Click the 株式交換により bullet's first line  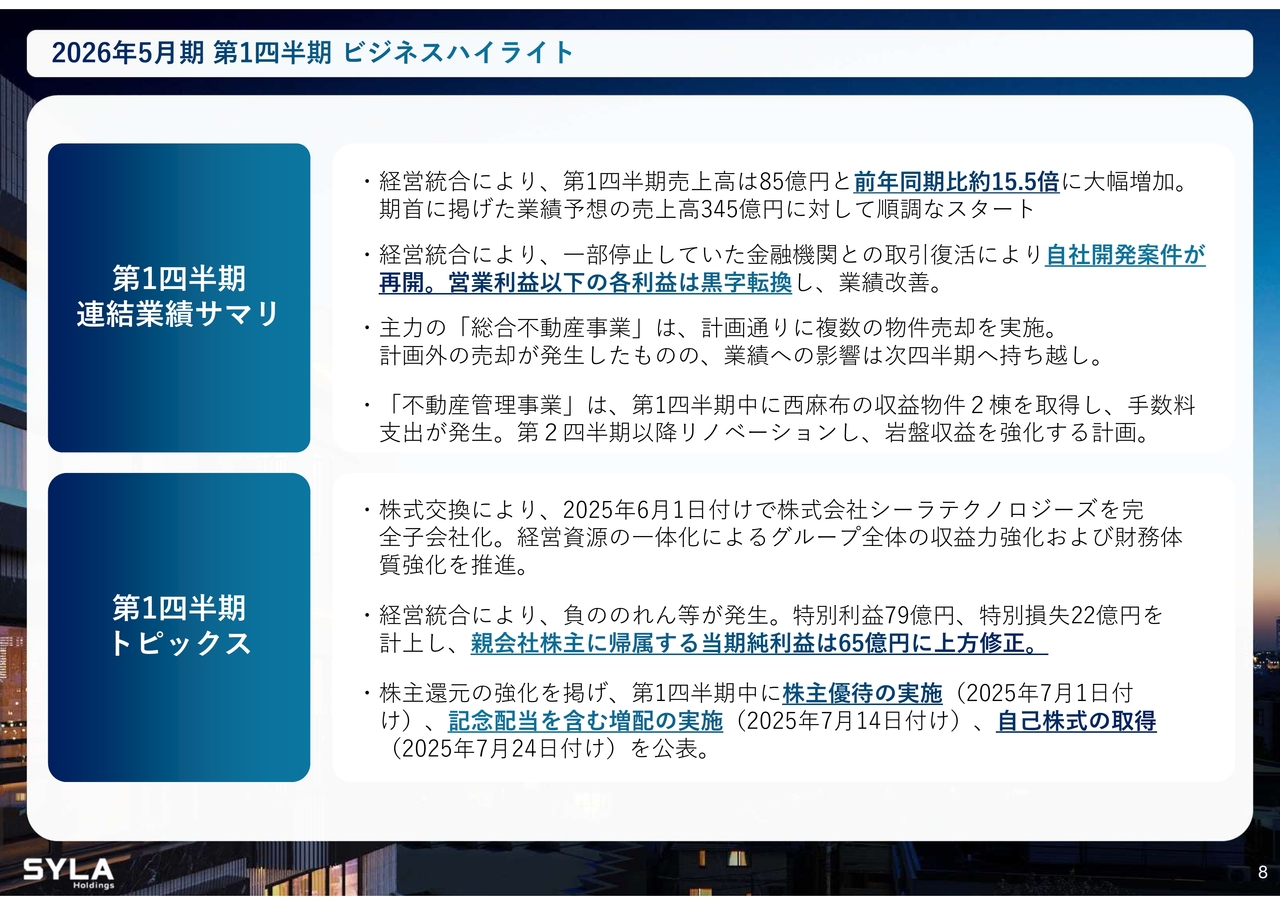pos(760,509)
